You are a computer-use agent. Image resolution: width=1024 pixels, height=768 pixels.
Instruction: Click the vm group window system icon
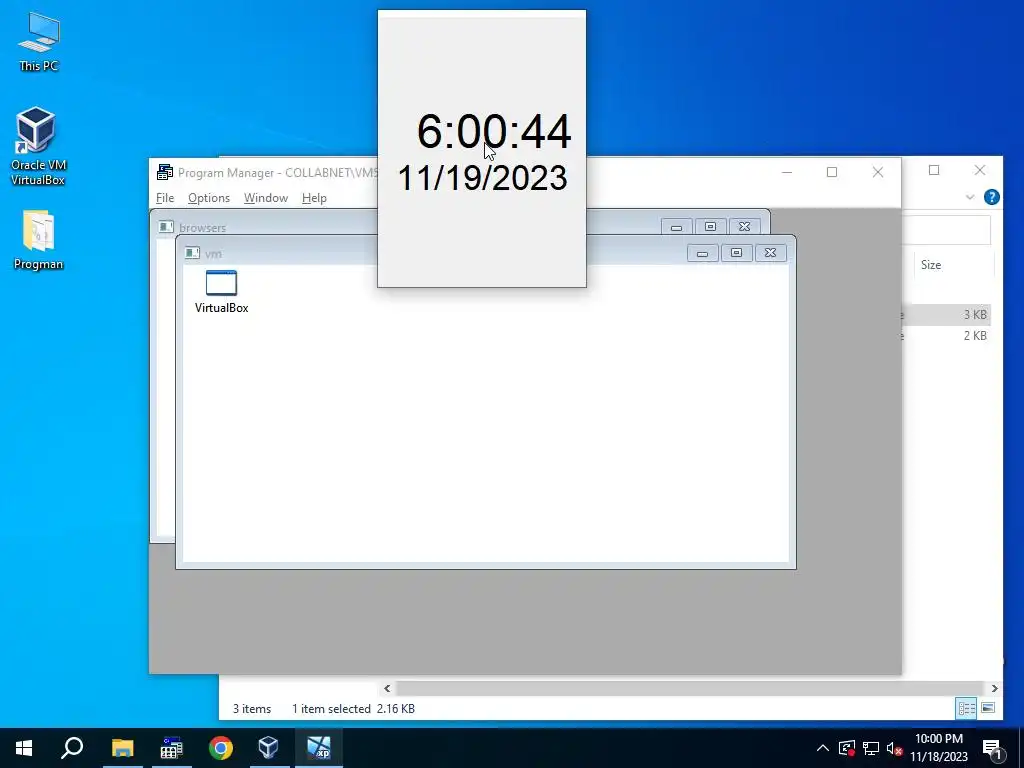[x=192, y=253]
